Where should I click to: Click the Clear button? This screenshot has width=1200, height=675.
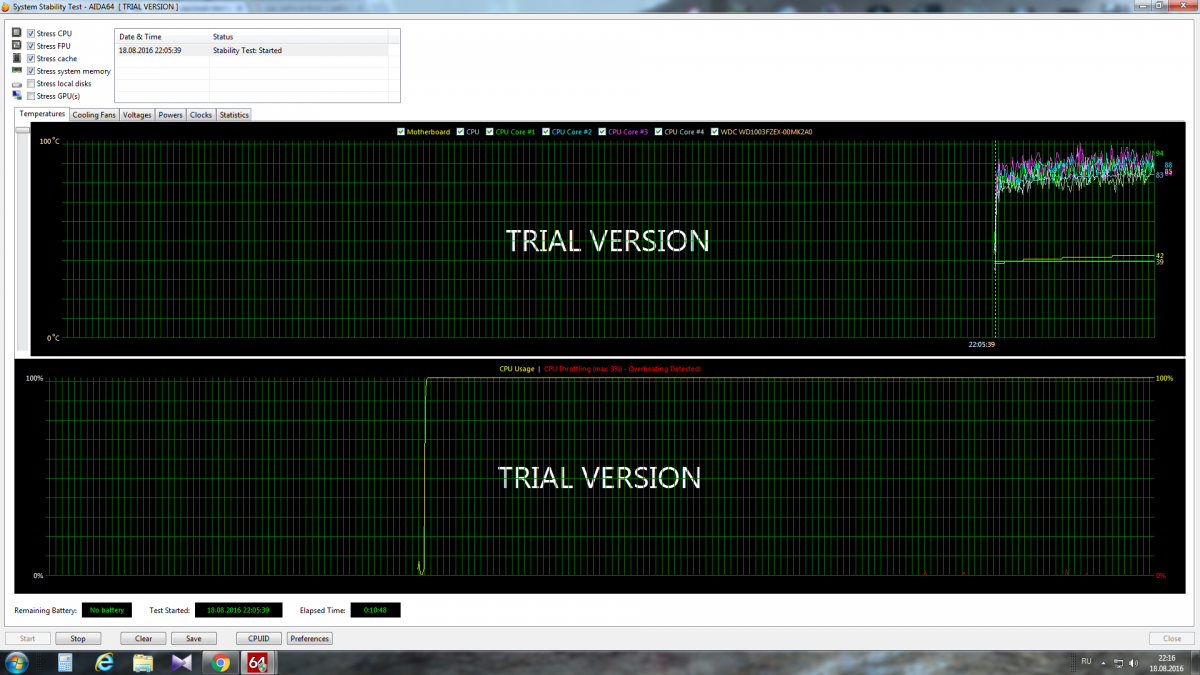pyautogui.click(x=143, y=638)
